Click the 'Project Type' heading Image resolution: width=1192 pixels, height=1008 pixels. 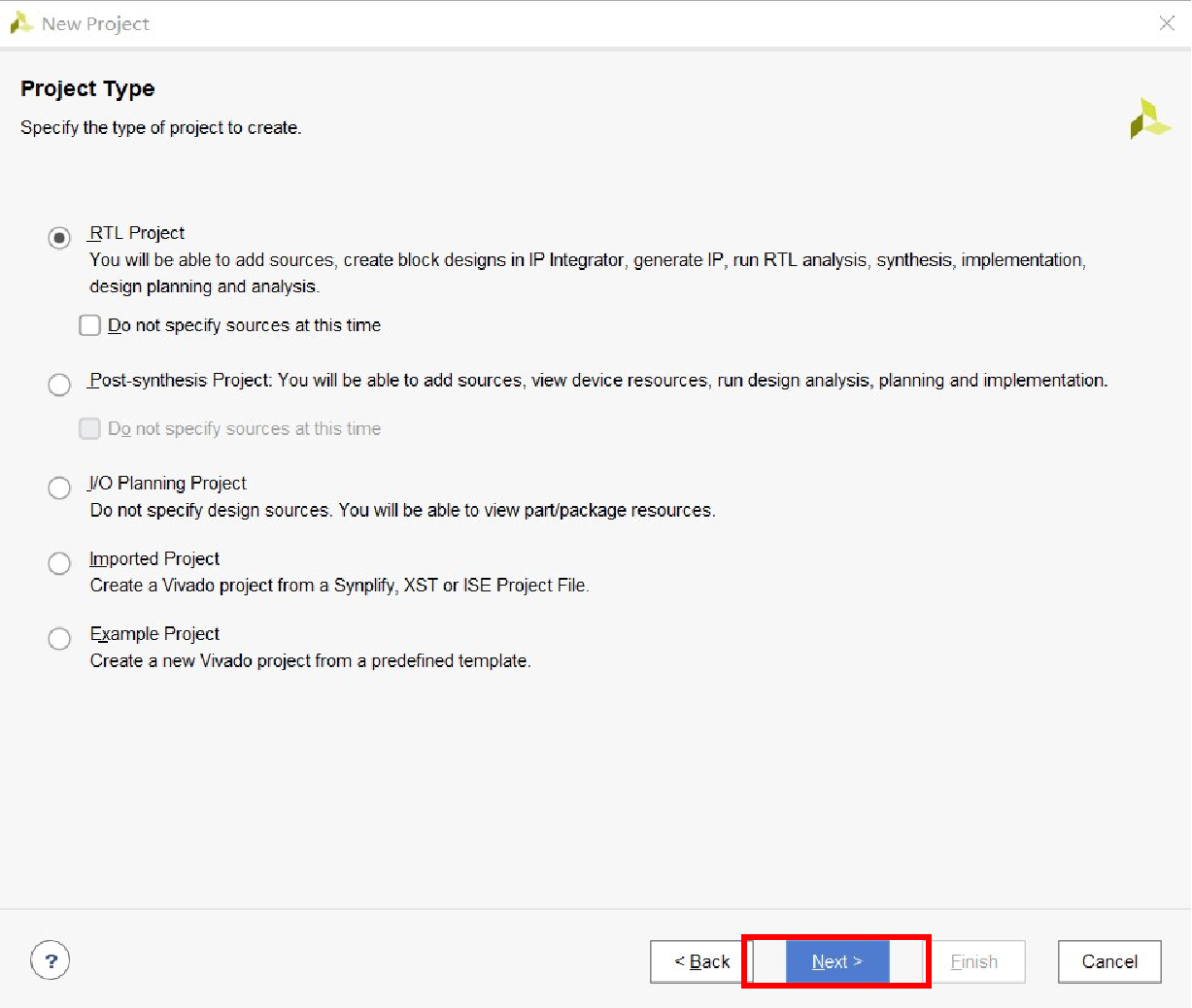click(x=87, y=88)
